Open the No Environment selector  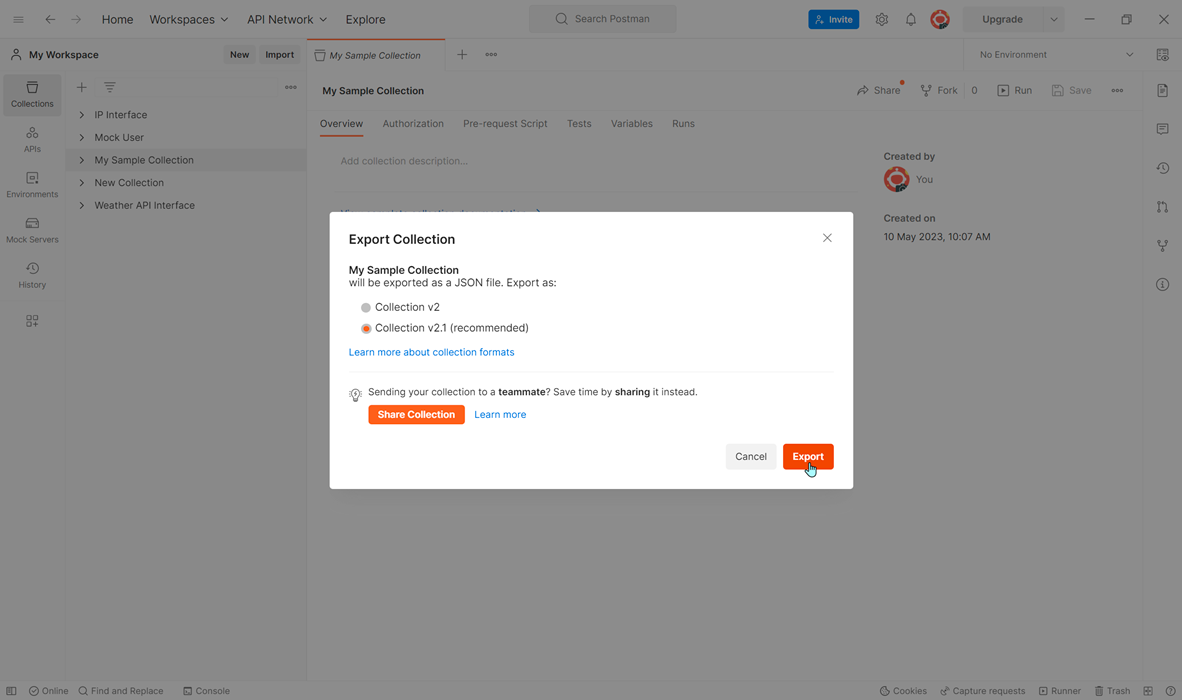[1055, 54]
